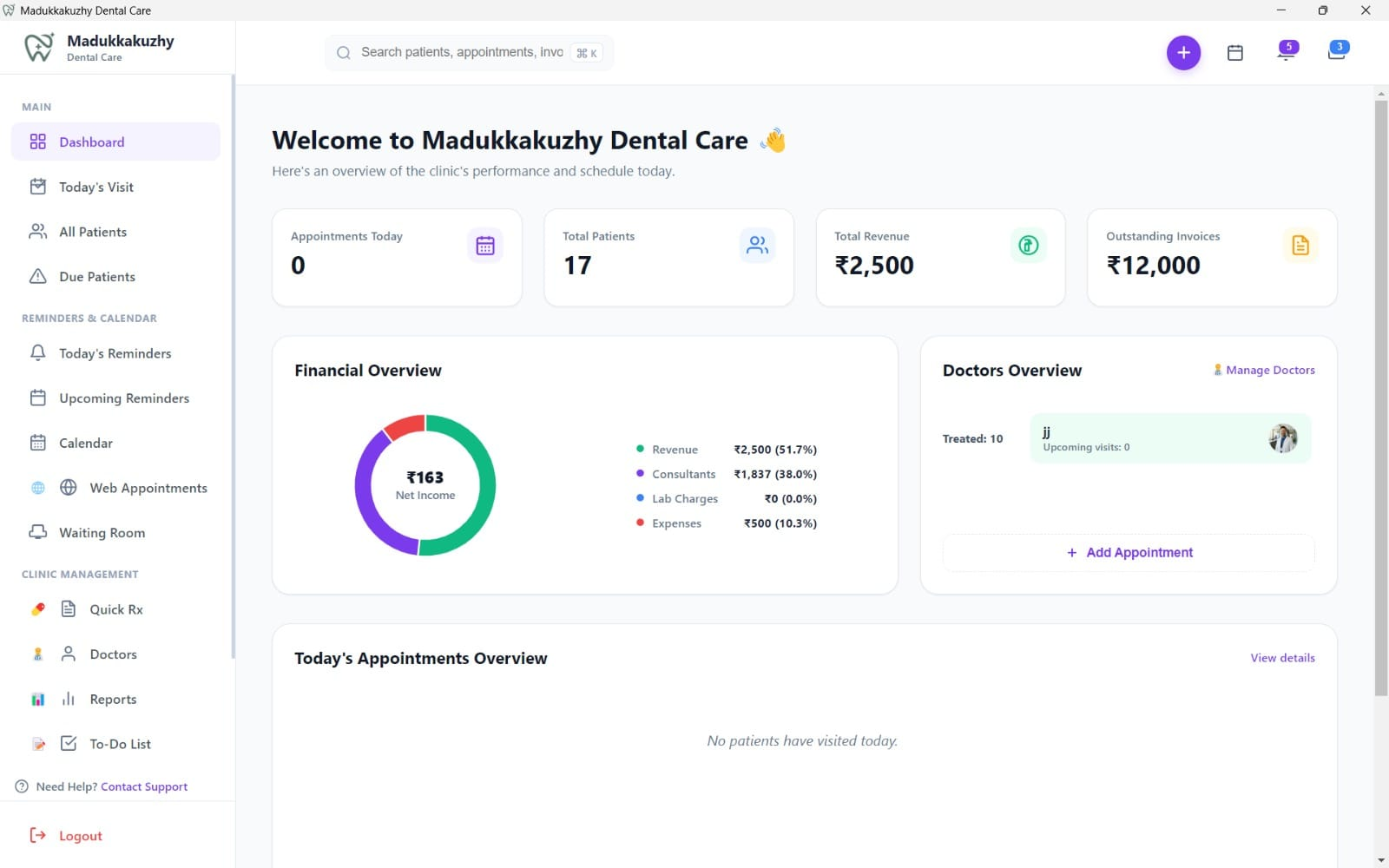Image resolution: width=1389 pixels, height=868 pixels.
Task: Open the inbox icon with badge 3
Action: pyautogui.click(x=1338, y=51)
